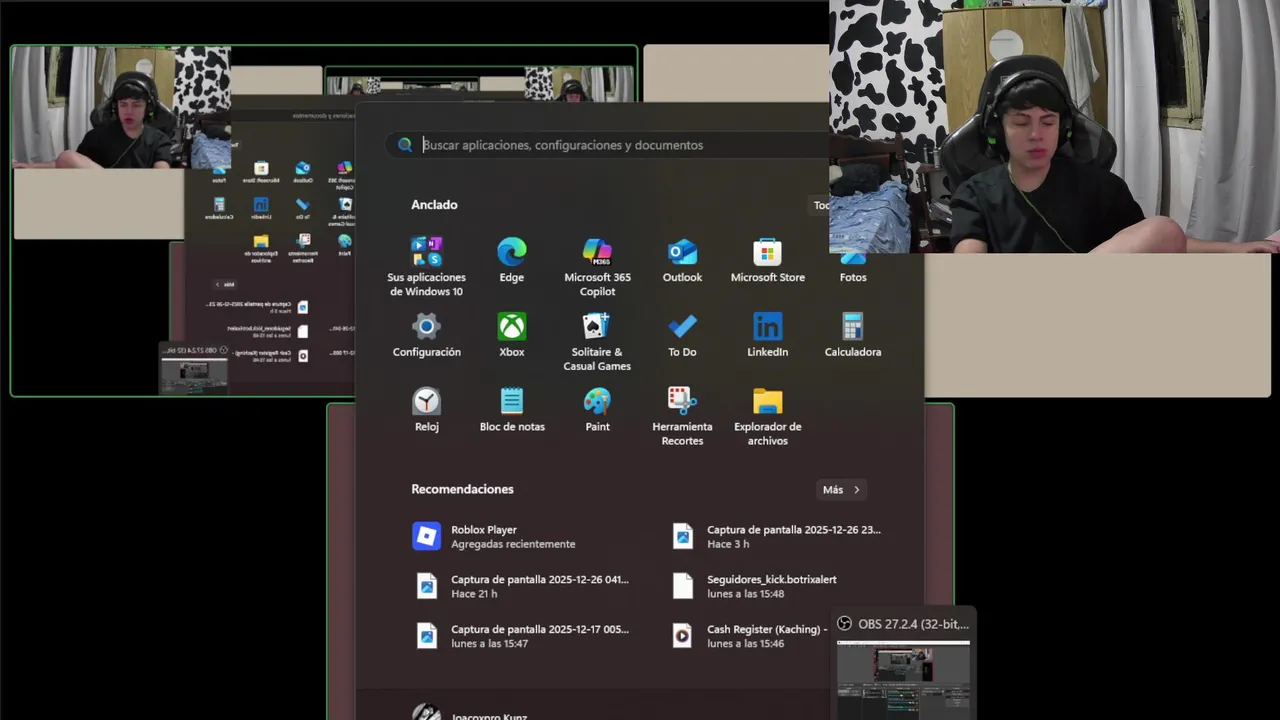Viewport: 1280px width, 720px height.
Task: Click the search magnifier icon
Action: click(405, 145)
